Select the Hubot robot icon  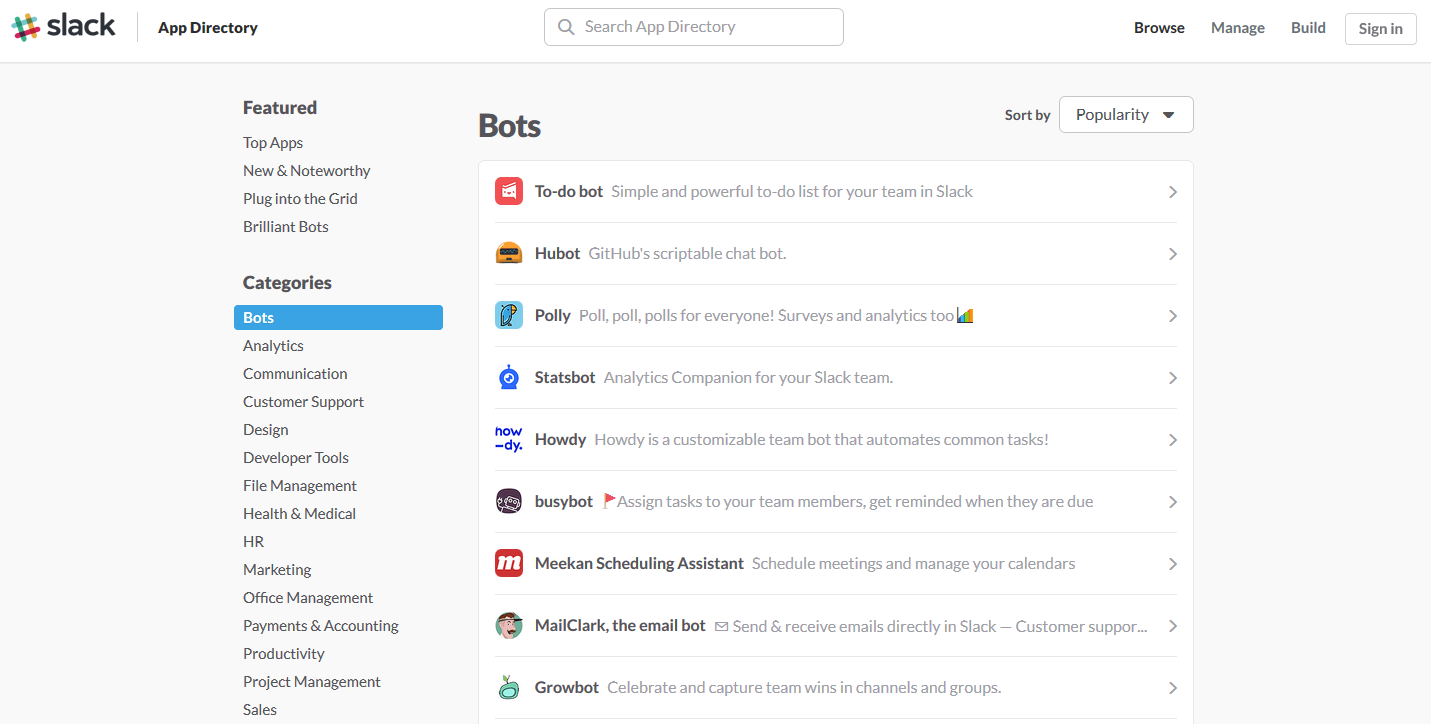coord(509,253)
